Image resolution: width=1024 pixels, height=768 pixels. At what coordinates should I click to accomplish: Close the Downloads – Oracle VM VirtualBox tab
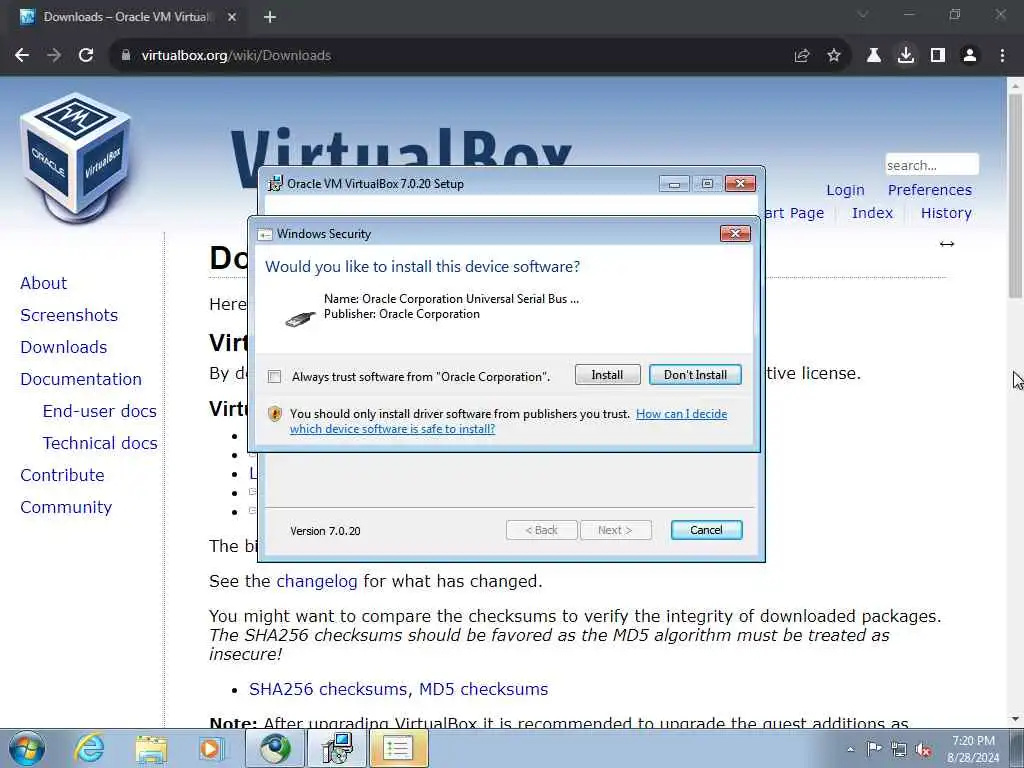232,17
